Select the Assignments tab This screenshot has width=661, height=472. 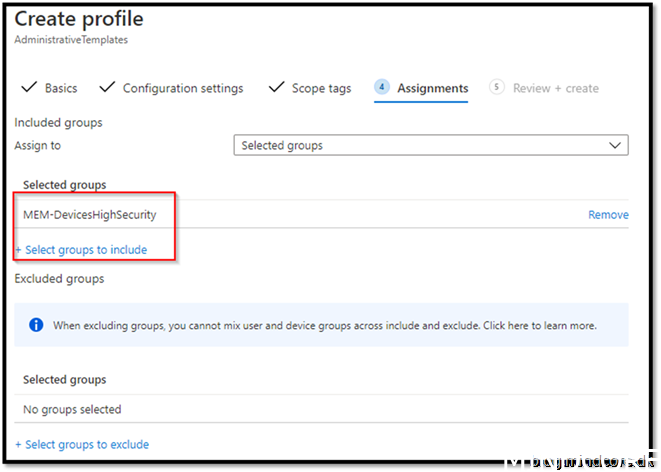432,88
